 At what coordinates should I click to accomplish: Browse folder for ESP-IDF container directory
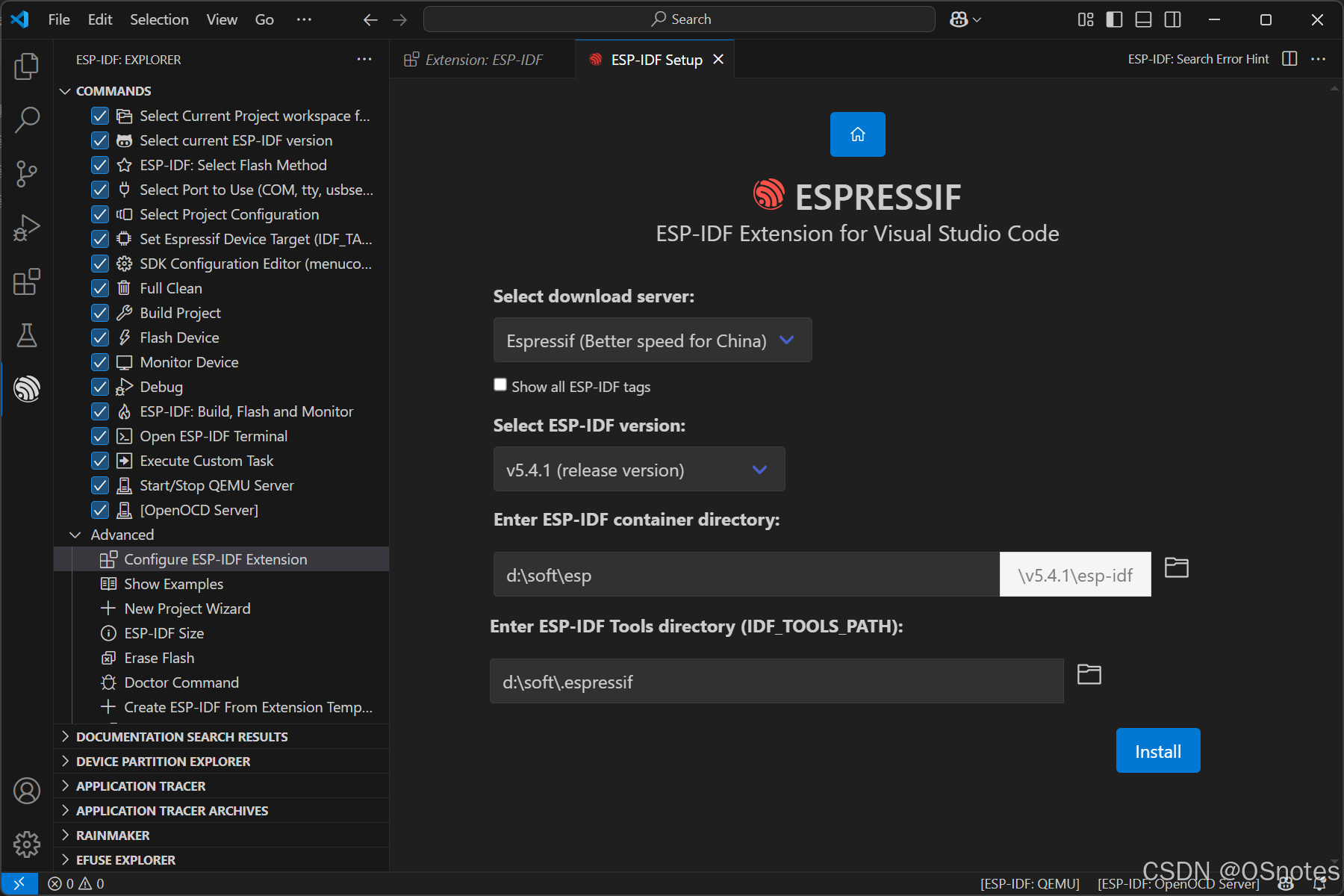pos(1176,568)
